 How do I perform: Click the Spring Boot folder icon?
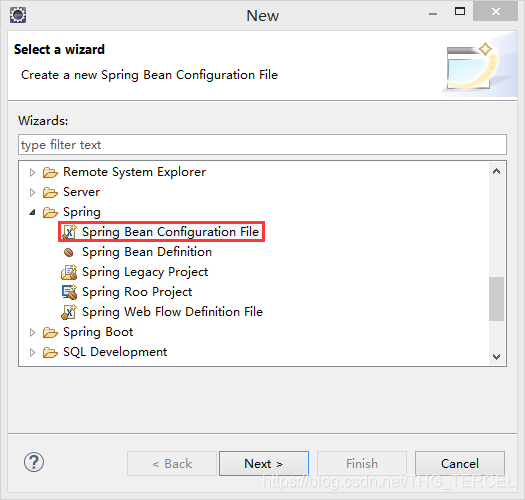(x=50, y=333)
